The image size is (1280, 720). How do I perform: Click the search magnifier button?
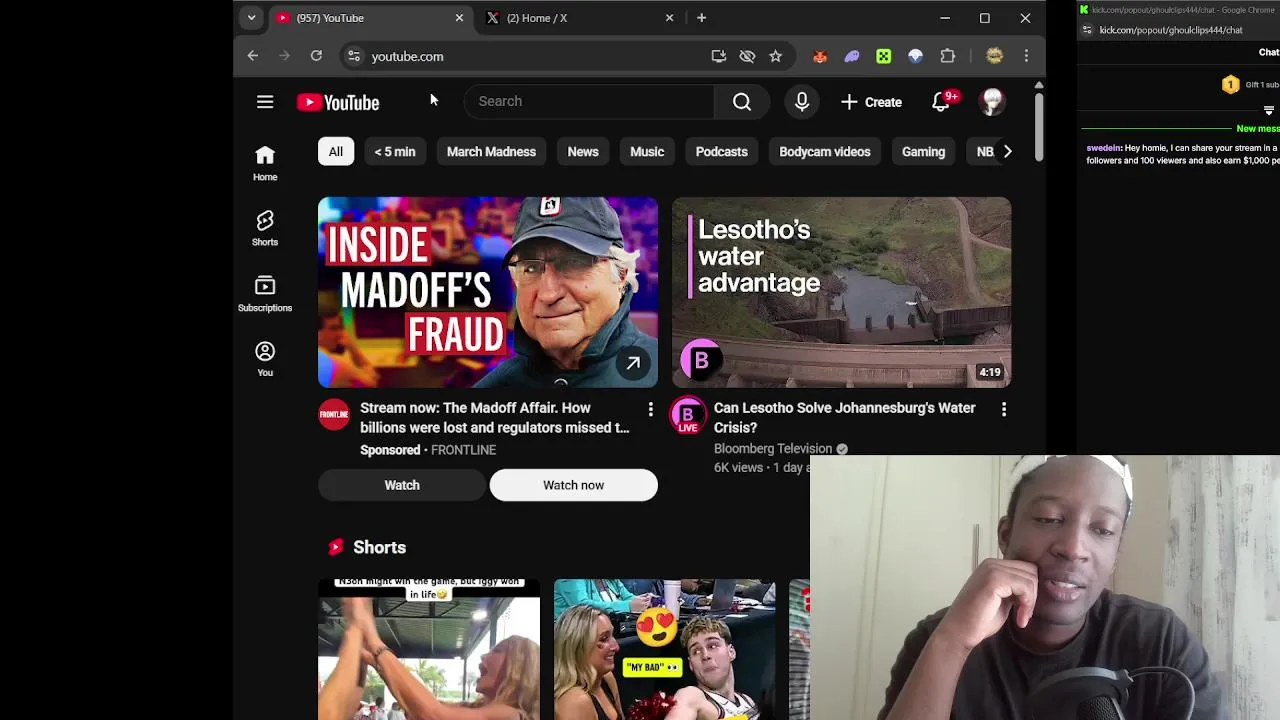click(x=742, y=102)
